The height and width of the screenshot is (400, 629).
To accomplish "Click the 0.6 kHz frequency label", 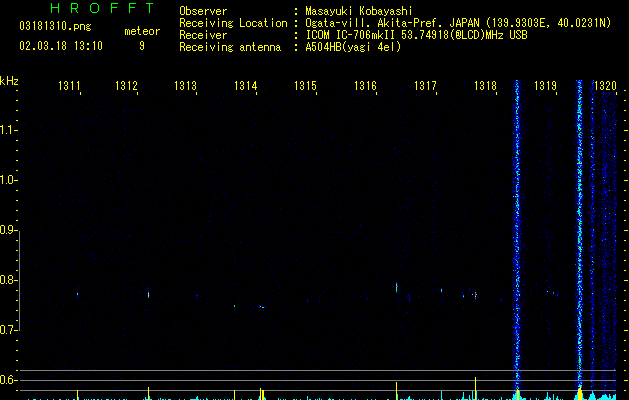I will (8, 380).
